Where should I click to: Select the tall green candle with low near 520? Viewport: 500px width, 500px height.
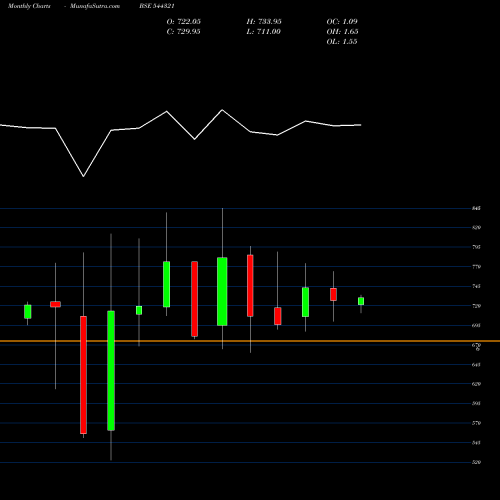111,371
